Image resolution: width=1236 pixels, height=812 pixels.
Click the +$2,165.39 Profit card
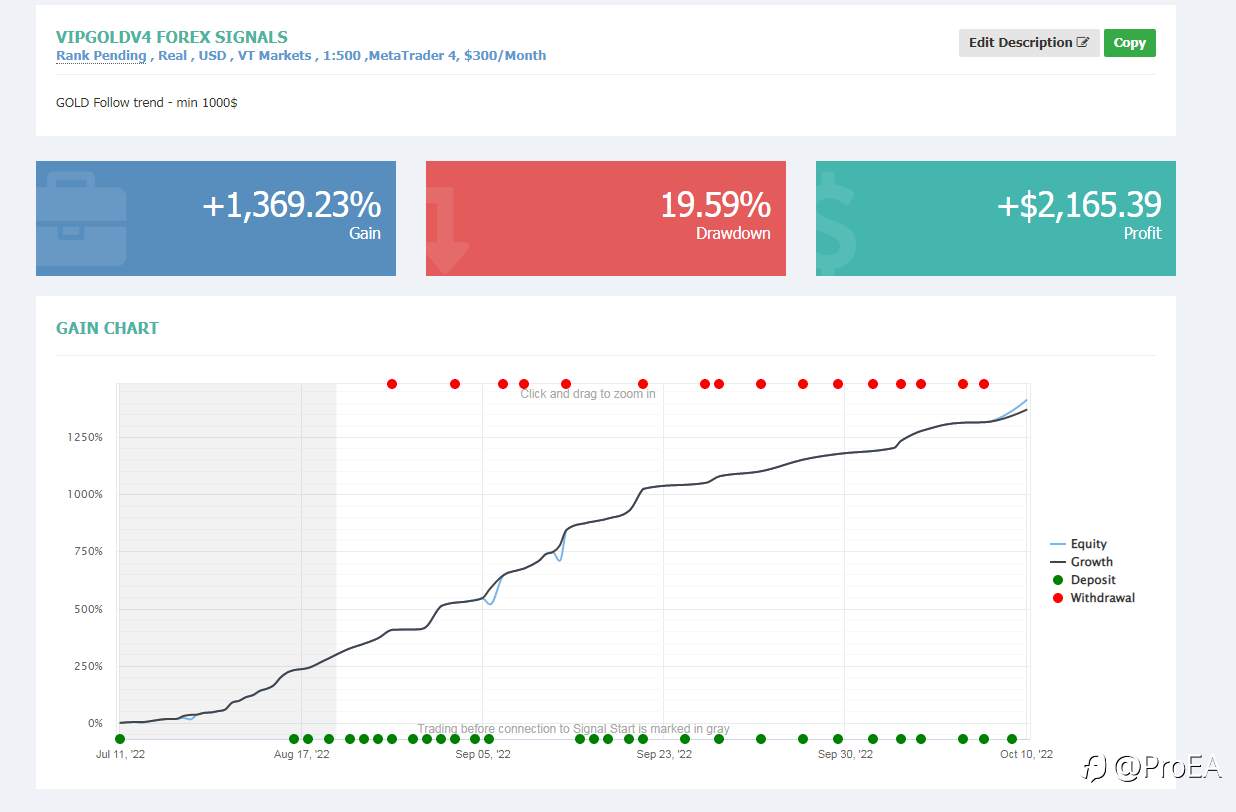(x=996, y=218)
